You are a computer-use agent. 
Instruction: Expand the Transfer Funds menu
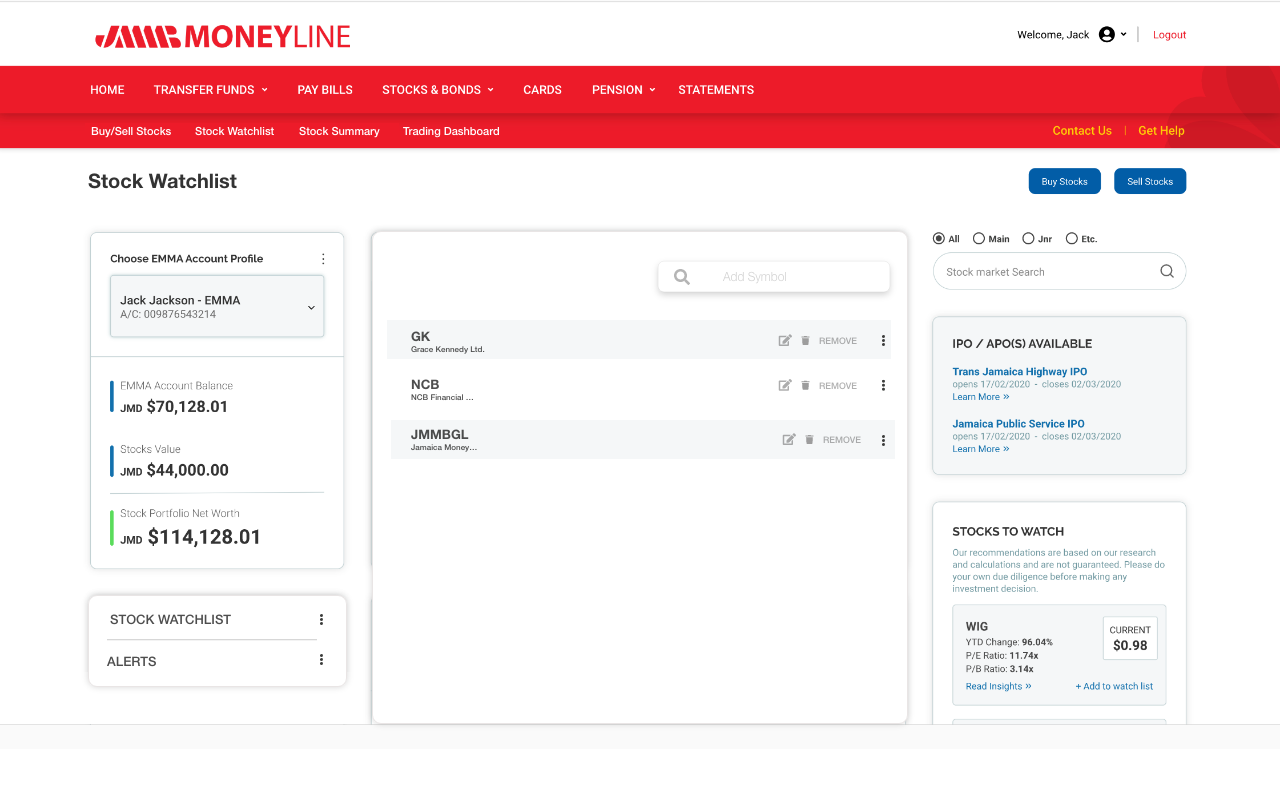211,89
